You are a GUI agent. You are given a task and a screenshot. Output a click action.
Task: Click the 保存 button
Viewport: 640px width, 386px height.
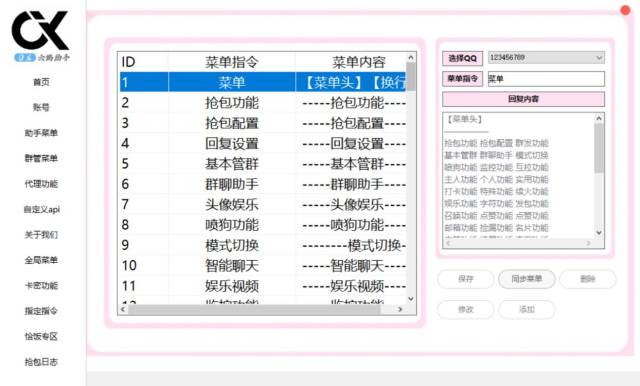pyautogui.click(x=465, y=279)
